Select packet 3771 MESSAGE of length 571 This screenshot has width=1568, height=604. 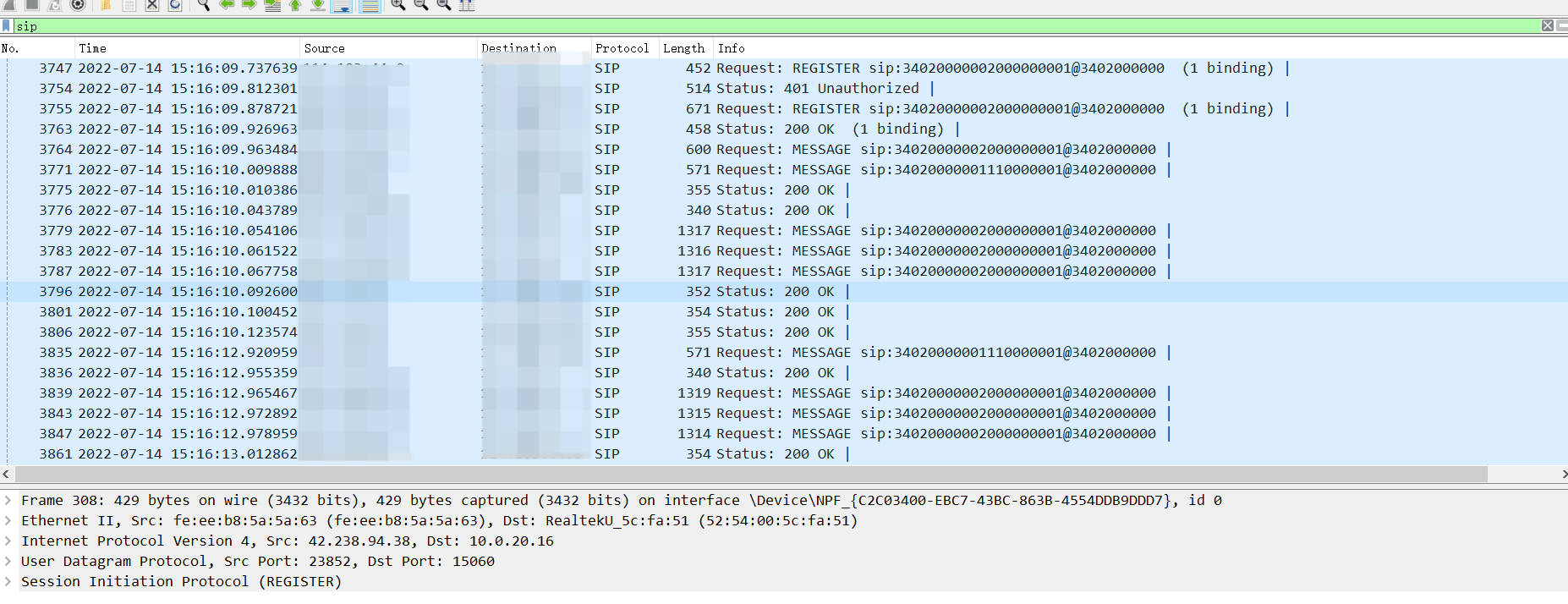(x=784, y=169)
